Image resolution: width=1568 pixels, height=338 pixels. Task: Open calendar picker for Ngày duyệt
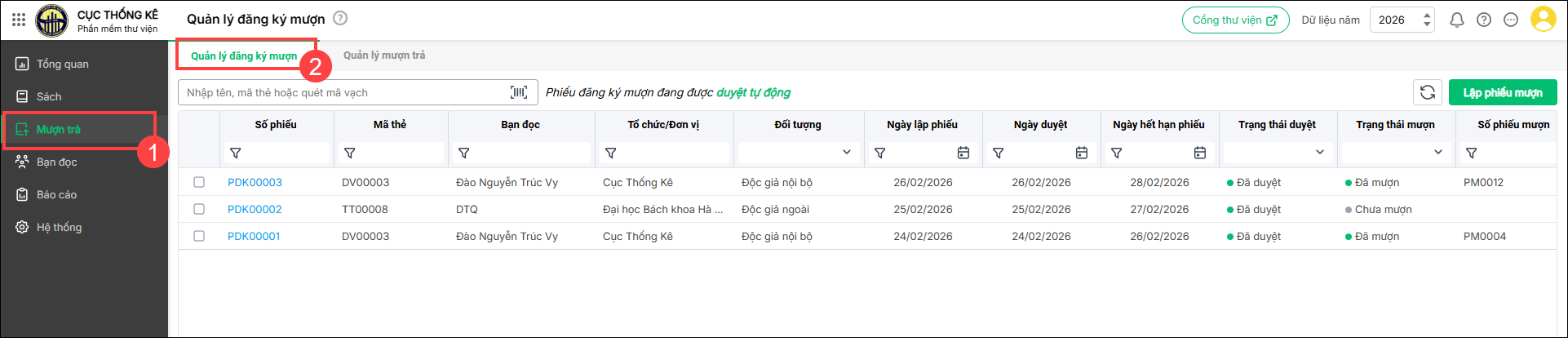coord(1082,153)
